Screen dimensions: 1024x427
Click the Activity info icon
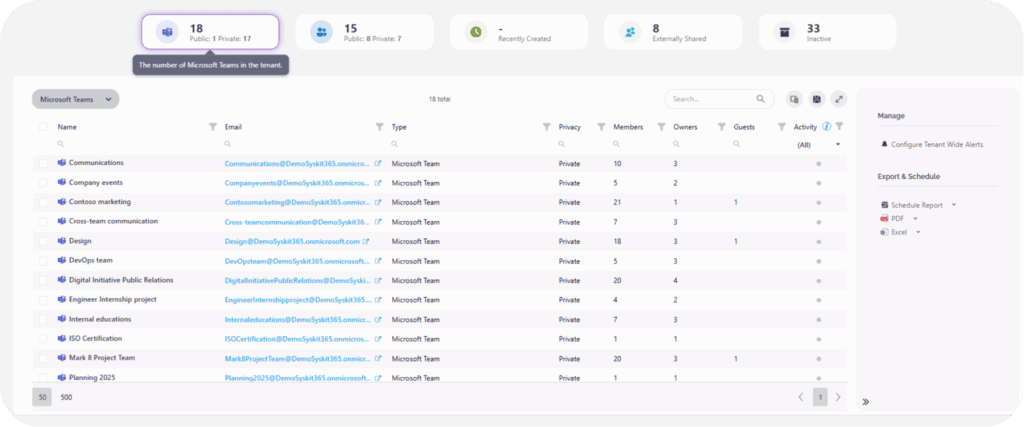click(x=827, y=127)
